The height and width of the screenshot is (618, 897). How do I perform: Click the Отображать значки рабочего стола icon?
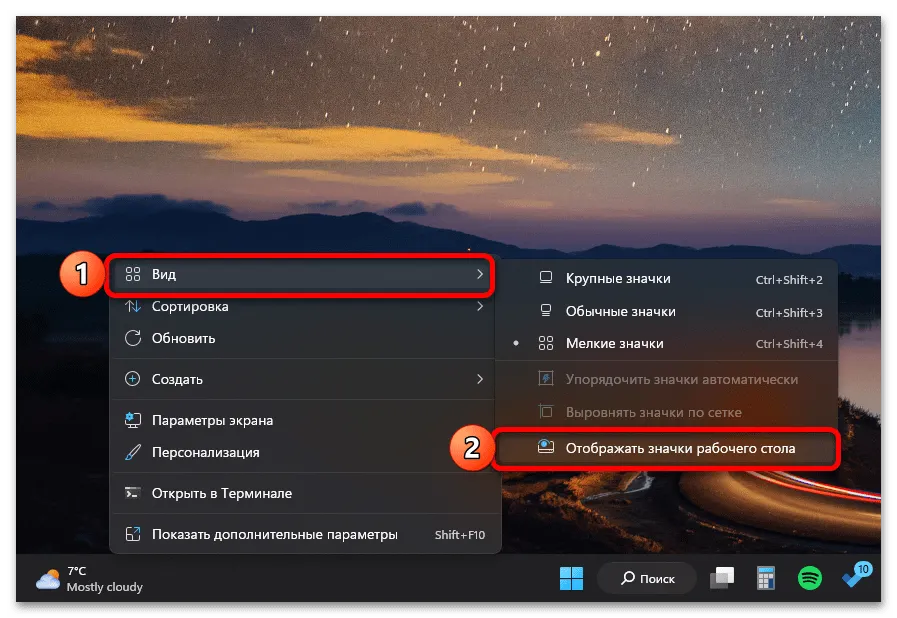(546, 447)
